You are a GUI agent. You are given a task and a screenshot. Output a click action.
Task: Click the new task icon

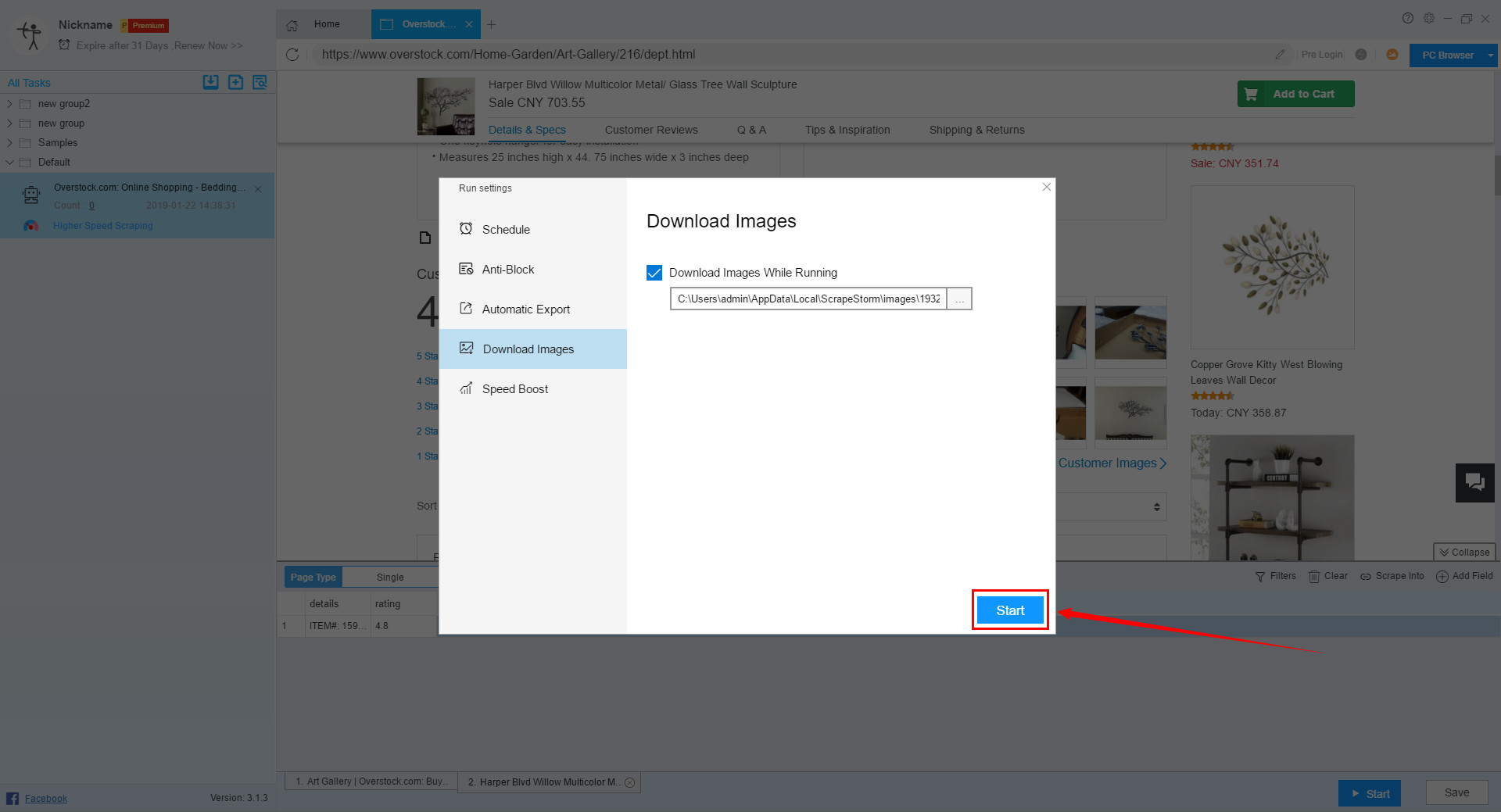[235, 82]
